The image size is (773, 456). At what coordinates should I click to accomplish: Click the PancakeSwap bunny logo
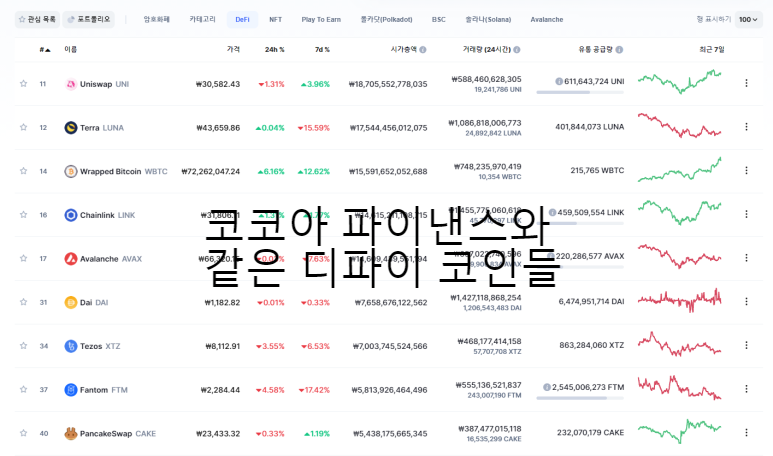(x=70, y=433)
